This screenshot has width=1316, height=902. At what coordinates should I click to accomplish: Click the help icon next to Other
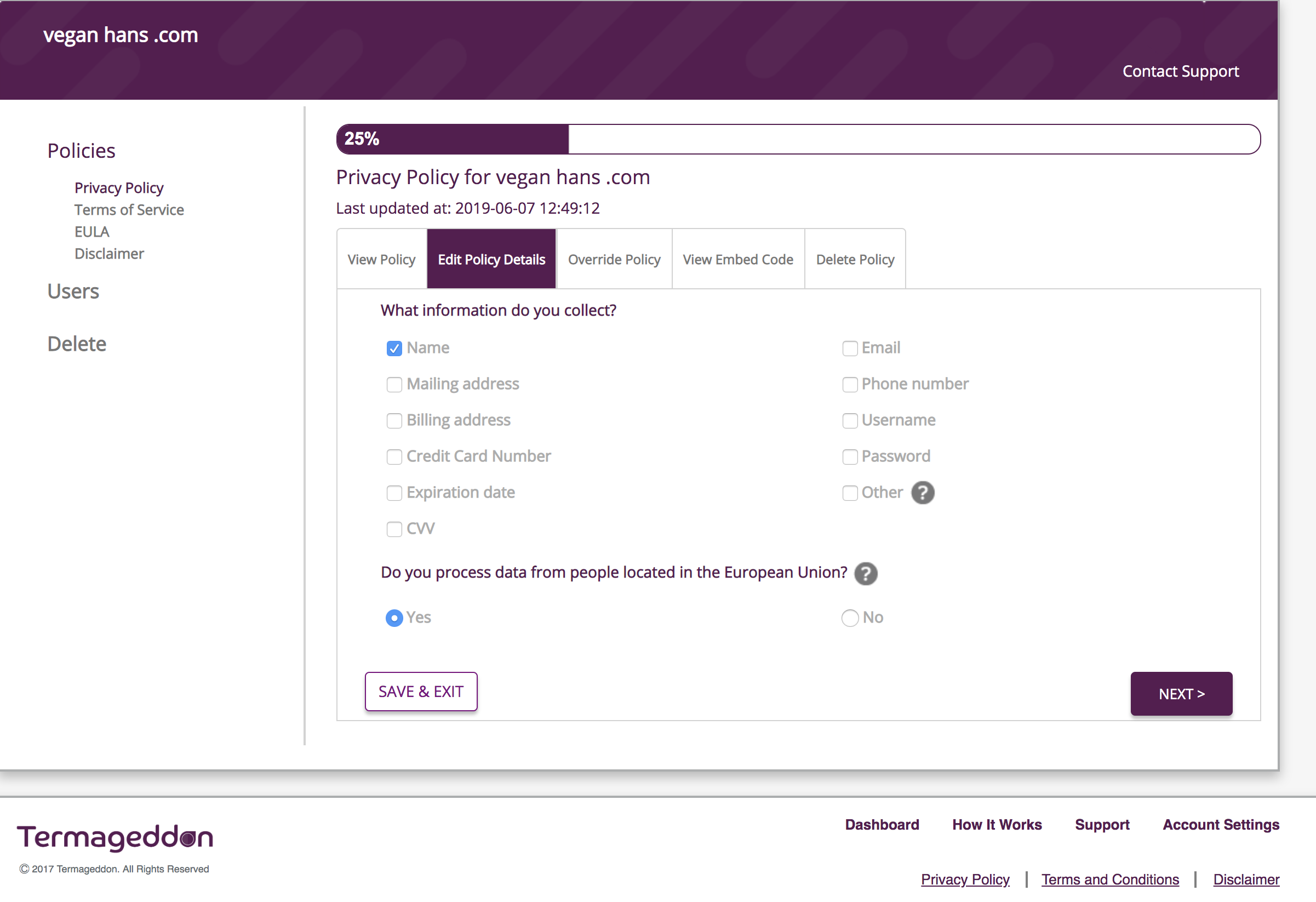click(923, 493)
